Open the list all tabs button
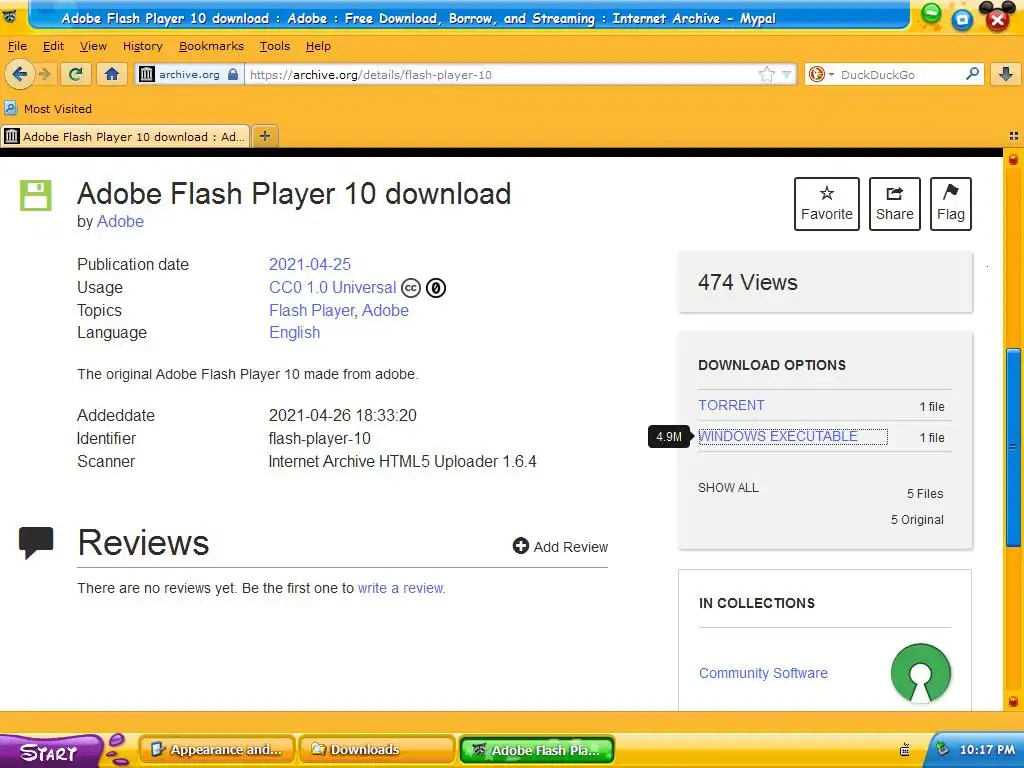 (x=1014, y=136)
